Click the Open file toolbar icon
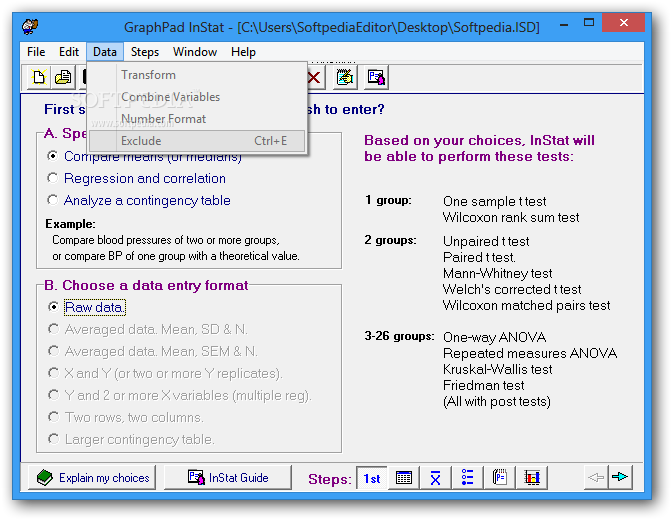Viewport: 672px width, 520px height. click(63, 78)
